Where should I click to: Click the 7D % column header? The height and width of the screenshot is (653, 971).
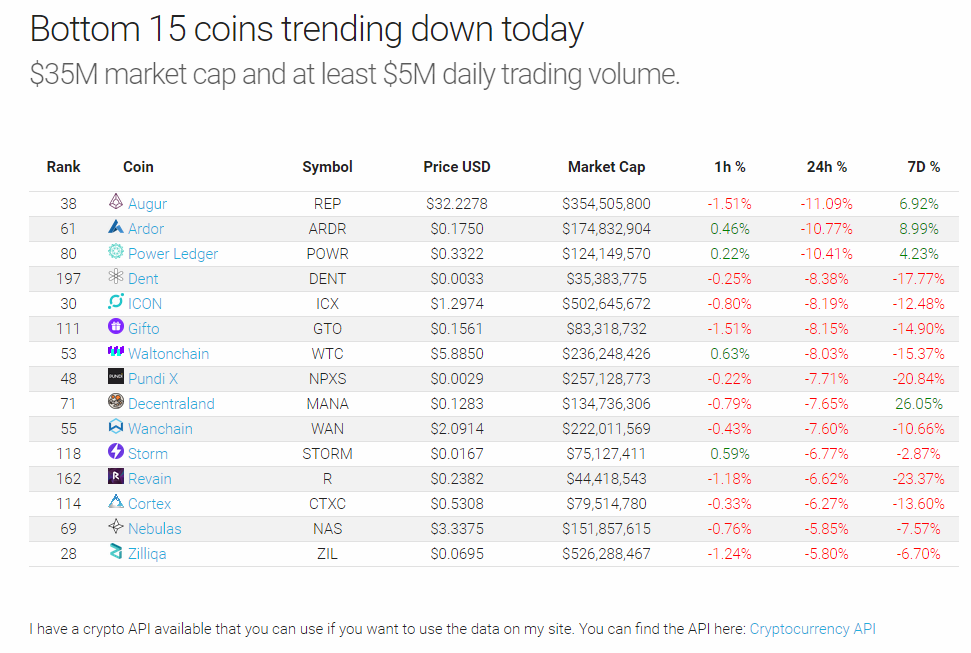[x=923, y=167]
